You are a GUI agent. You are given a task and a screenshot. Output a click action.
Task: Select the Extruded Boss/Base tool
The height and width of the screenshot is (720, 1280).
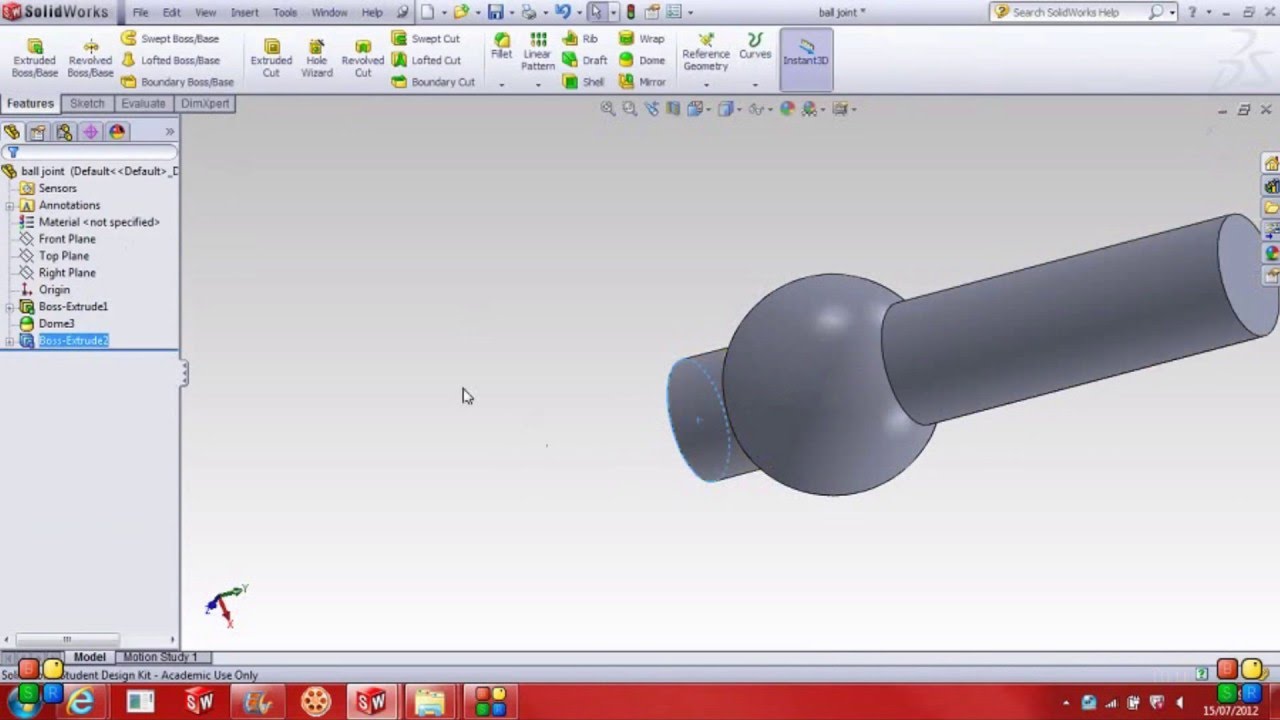tap(35, 55)
